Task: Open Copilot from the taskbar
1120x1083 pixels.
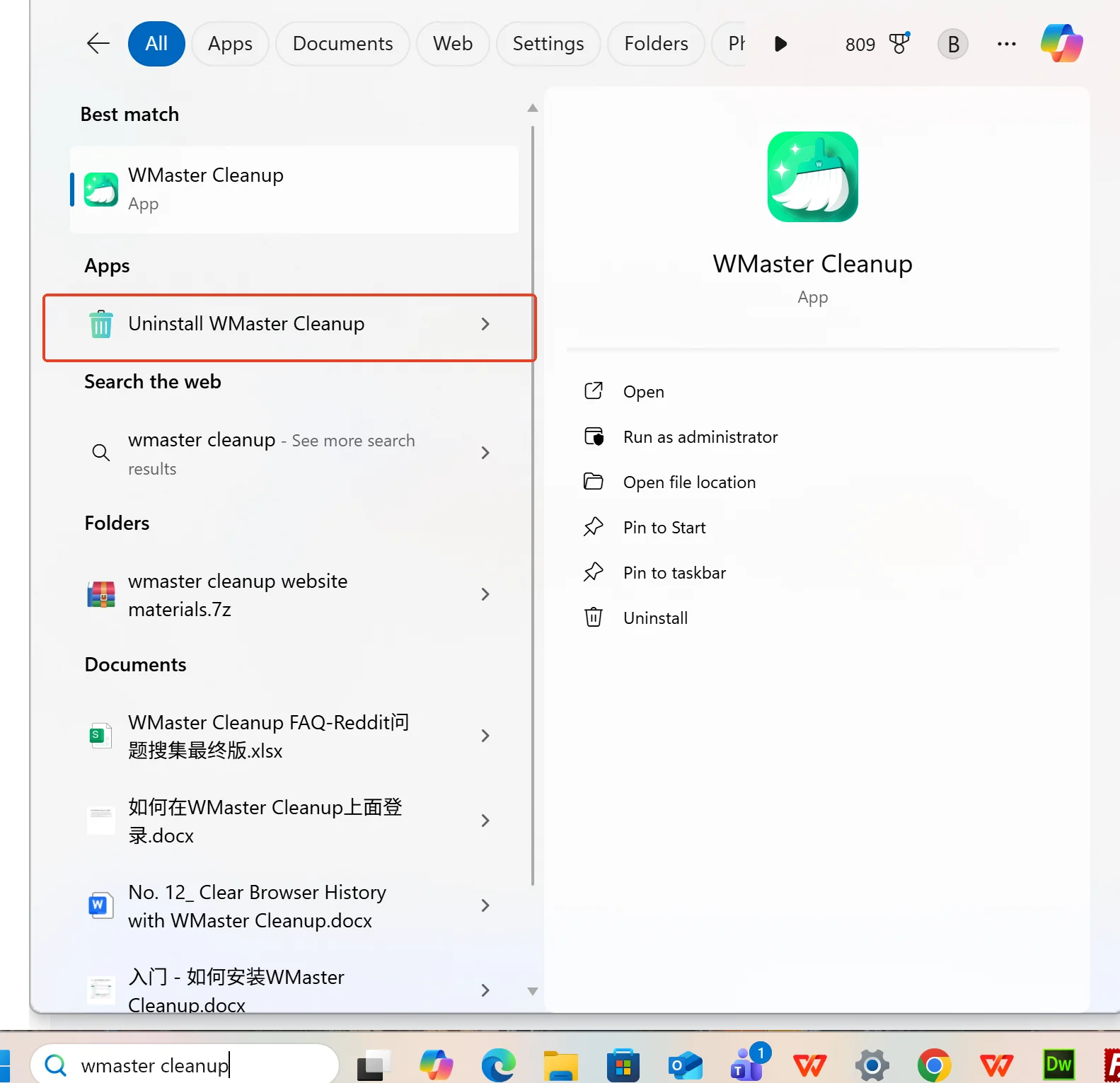Action: tap(436, 1065)
